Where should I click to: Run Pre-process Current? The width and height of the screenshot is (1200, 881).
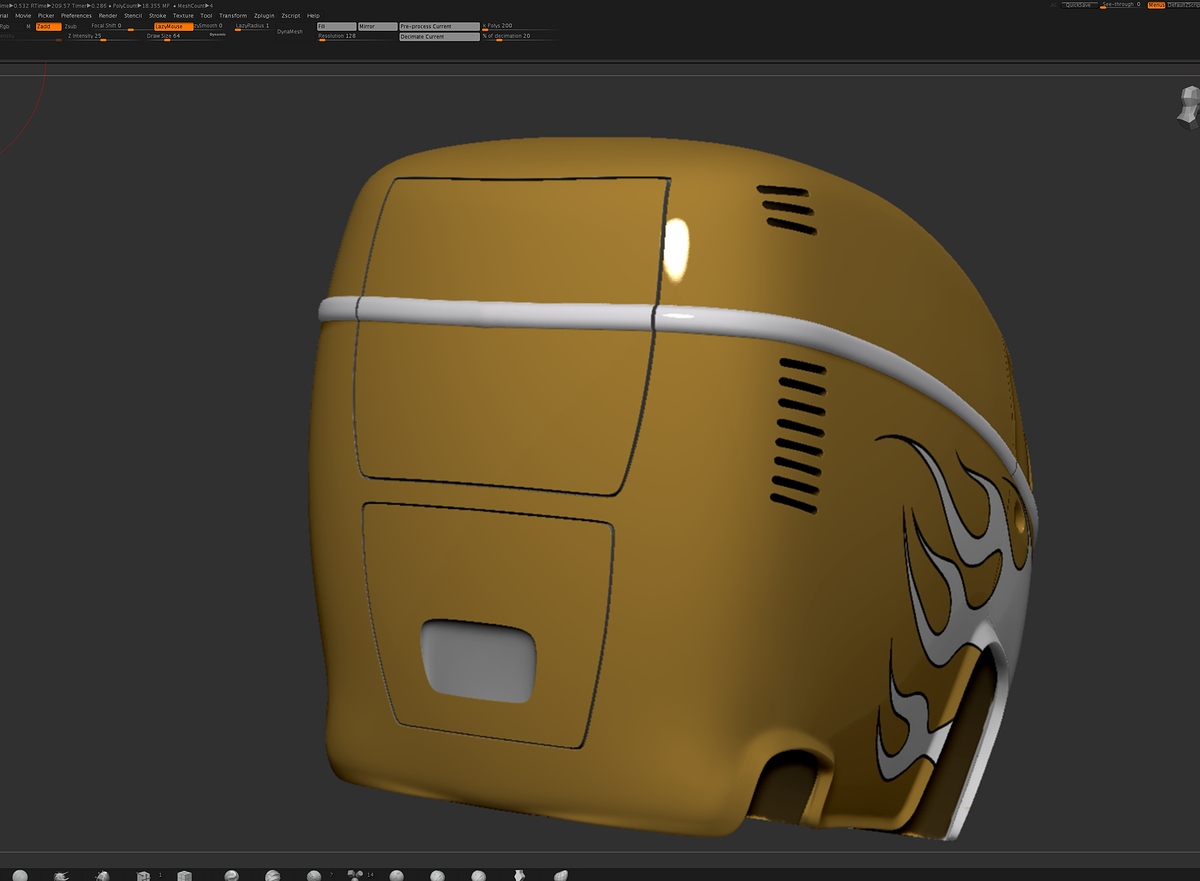tap(439, 26)
